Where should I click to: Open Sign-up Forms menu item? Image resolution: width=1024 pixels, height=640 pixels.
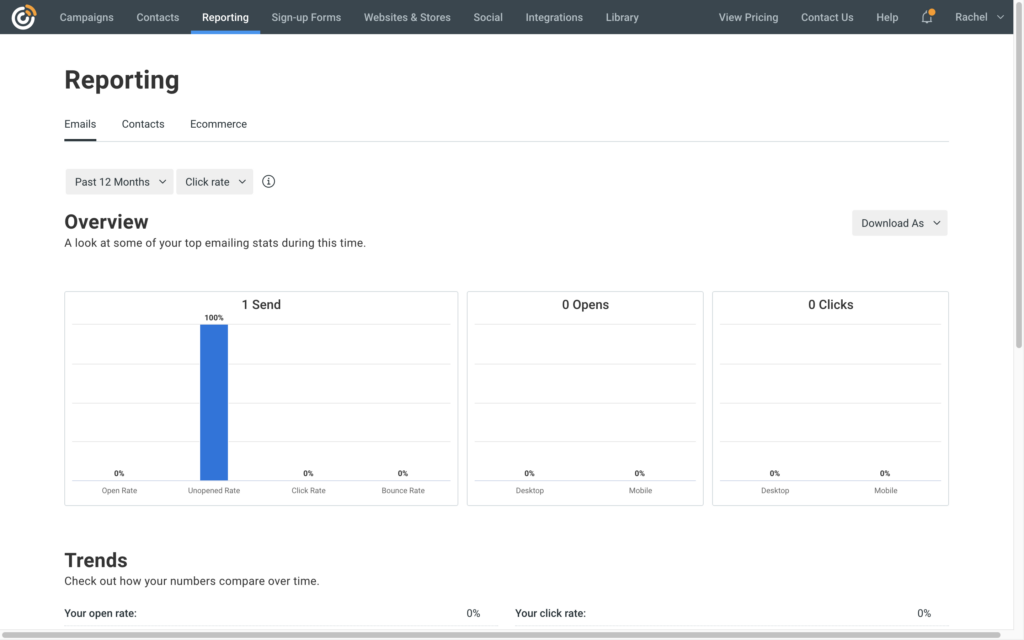pyautogui.click(x=306, y=17)
